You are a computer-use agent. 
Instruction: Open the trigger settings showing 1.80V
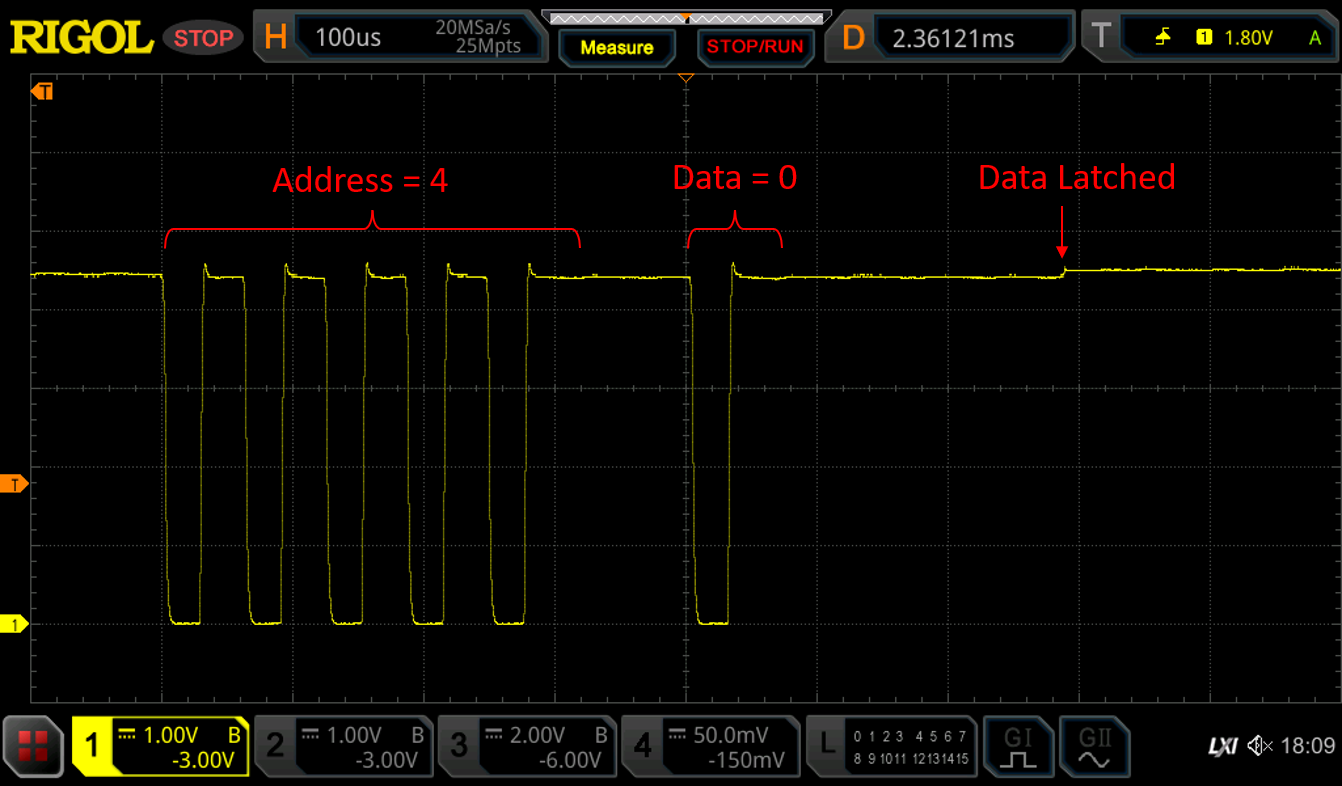tap(1215, 38)
